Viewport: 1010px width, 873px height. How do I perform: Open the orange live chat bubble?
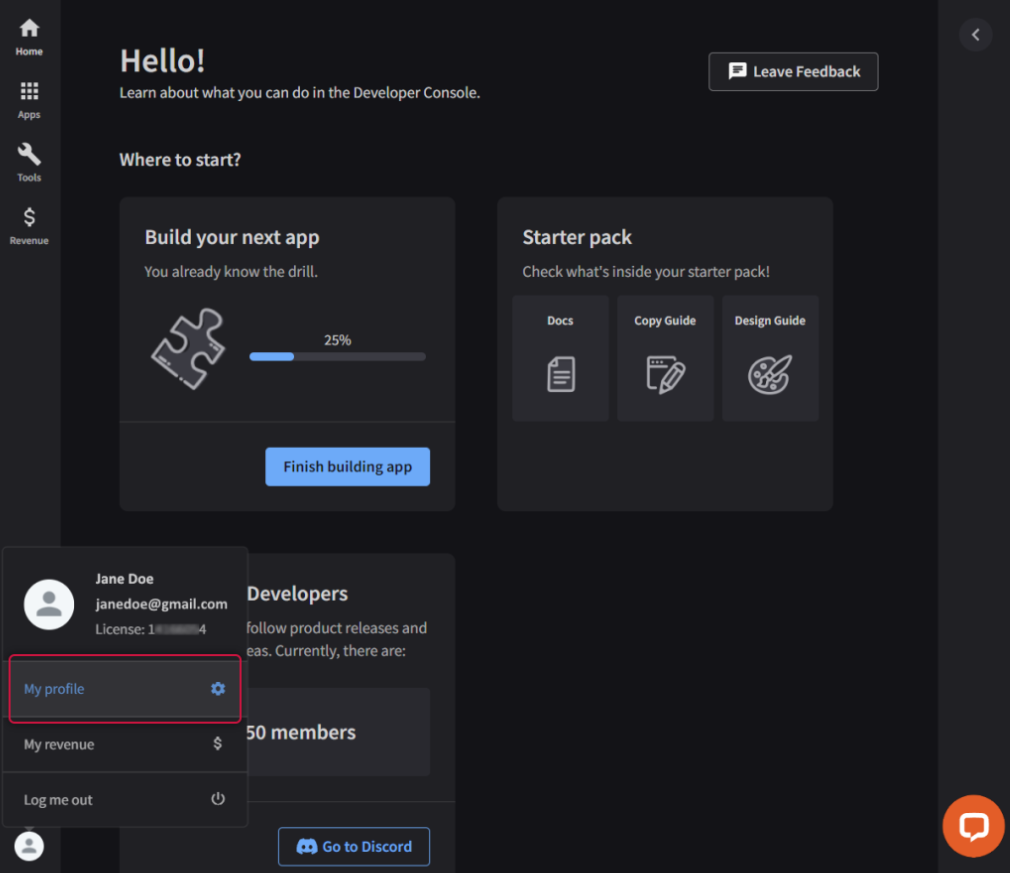(x=973, y=826)
